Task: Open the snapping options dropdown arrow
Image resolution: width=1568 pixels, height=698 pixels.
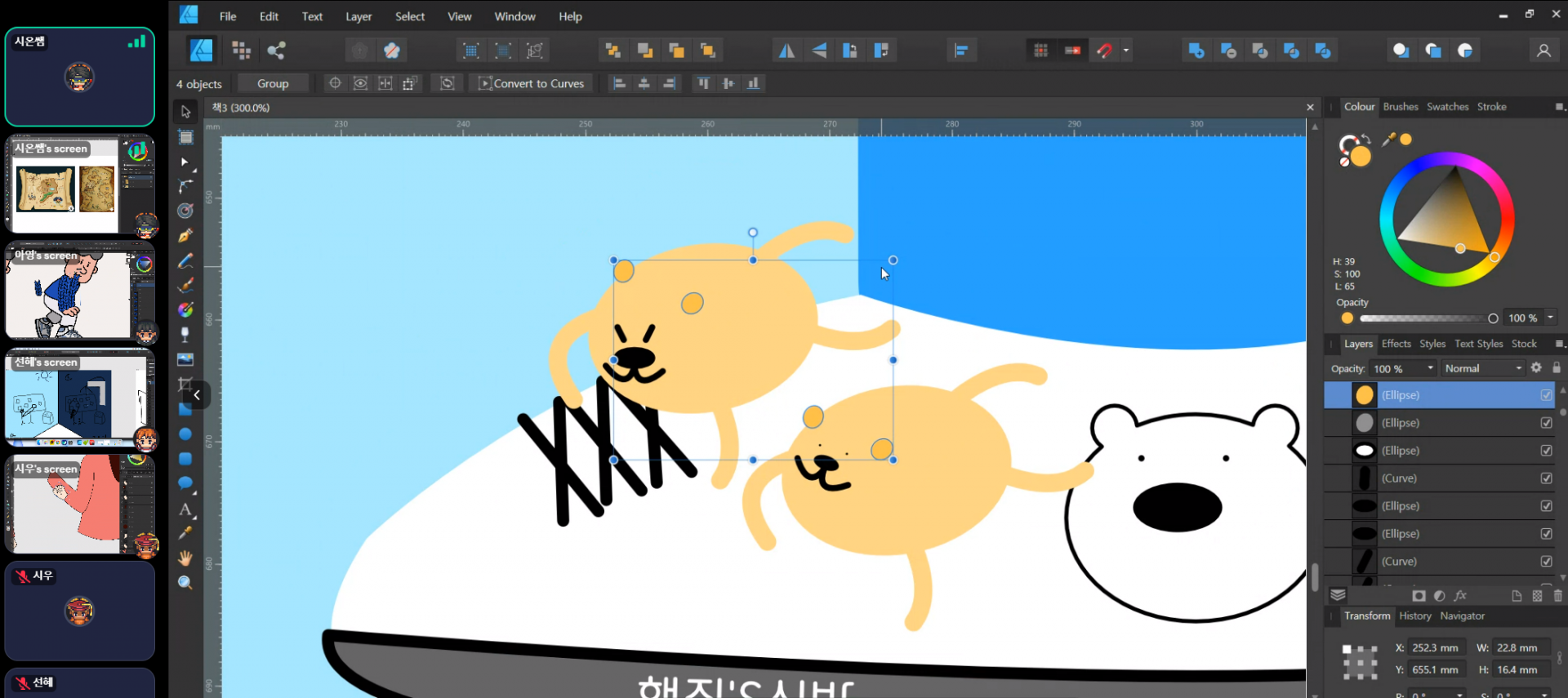Action: [x=1126, y=51]
